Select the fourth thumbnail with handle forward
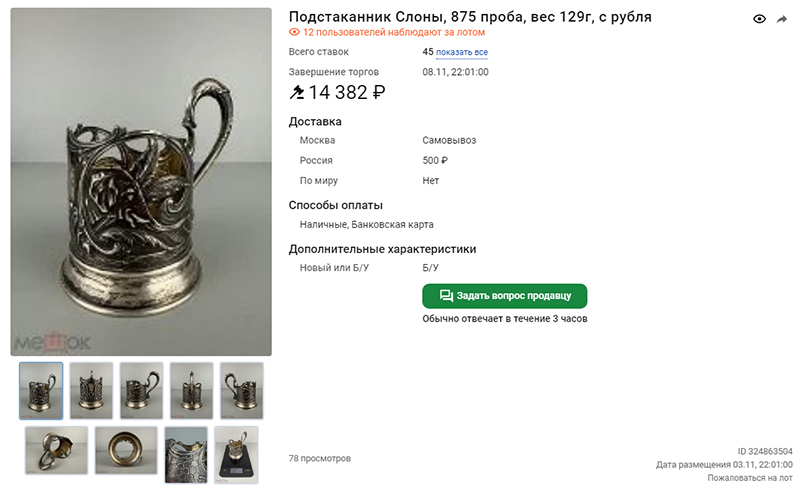The height and width of the screenshot is (492, 800). click(191, 391)
